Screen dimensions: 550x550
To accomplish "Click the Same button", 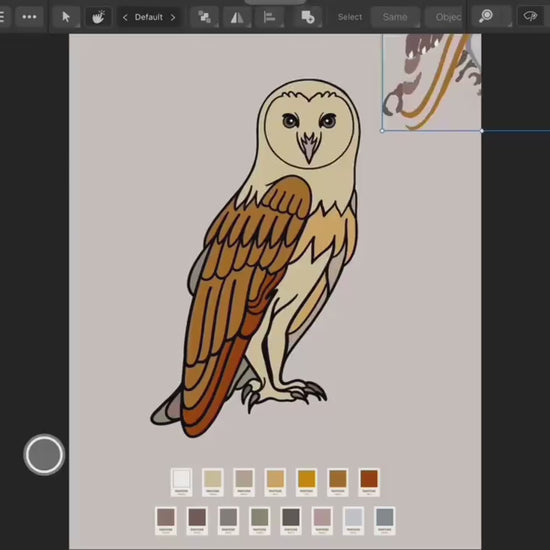I will 395,17.
